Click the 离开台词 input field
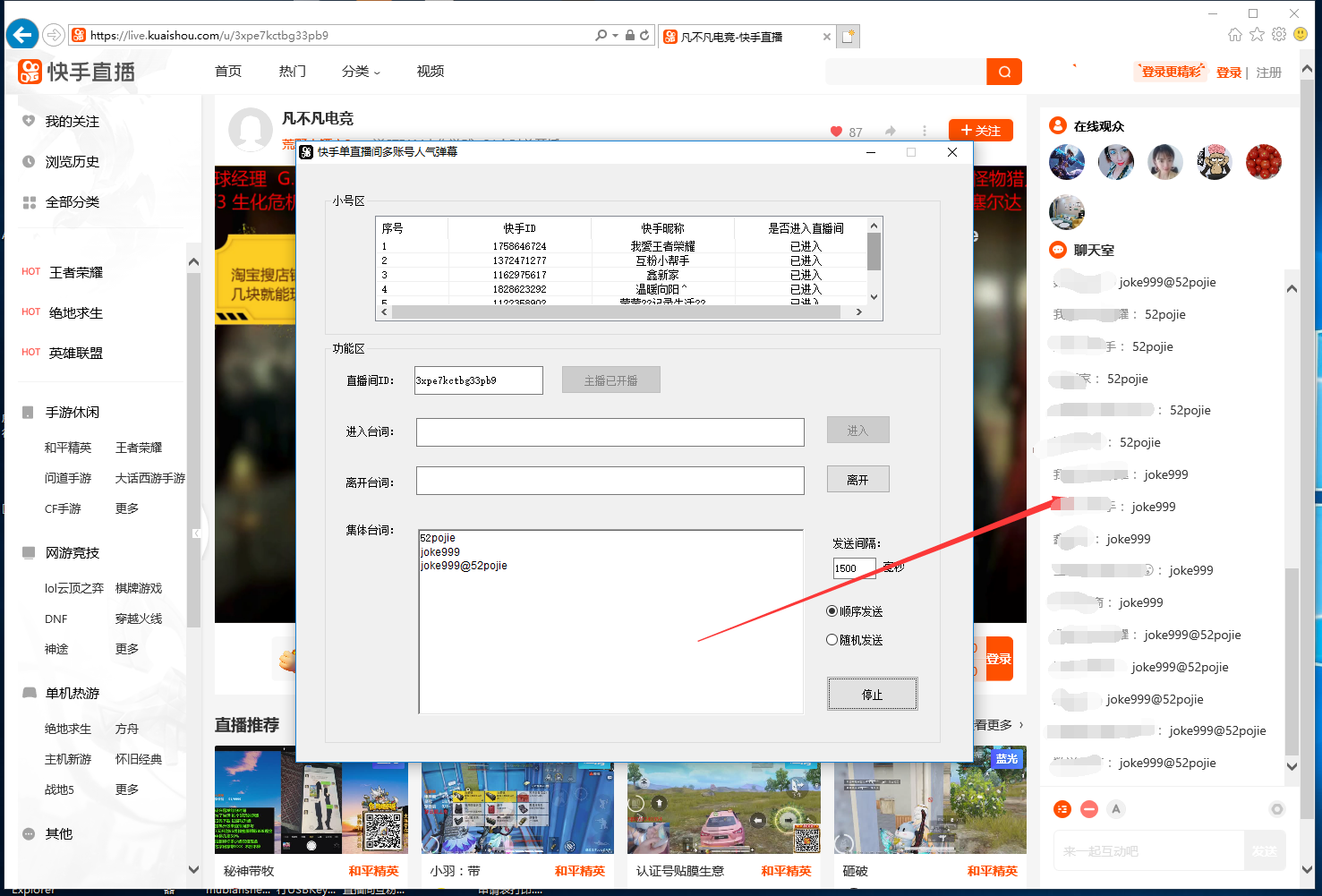 tap(610, 481)
